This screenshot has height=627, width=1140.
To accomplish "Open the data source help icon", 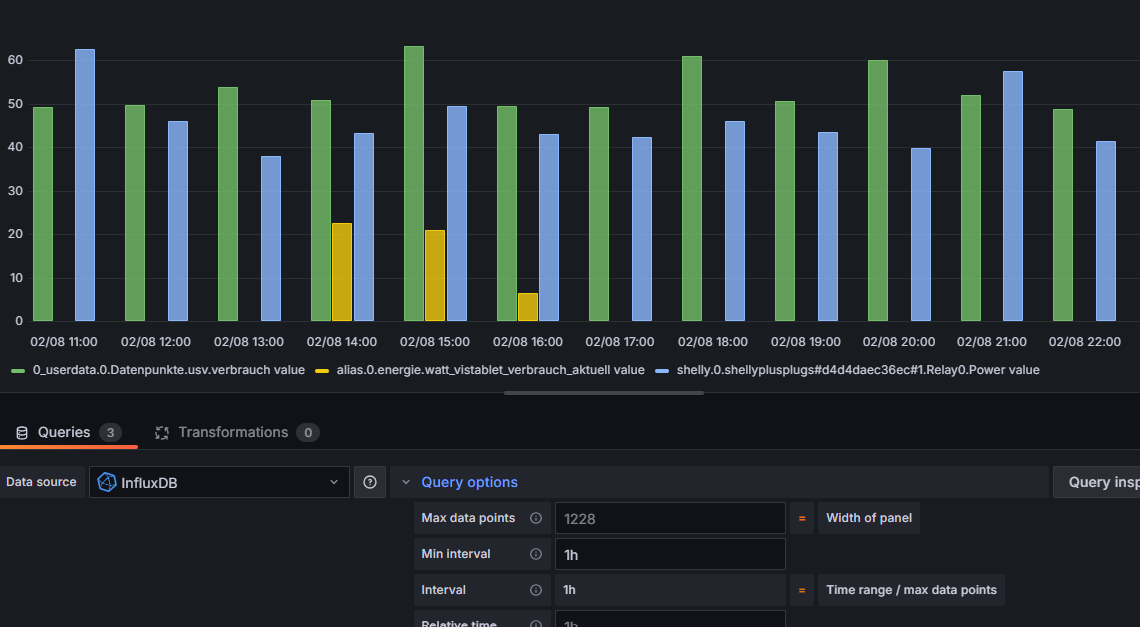I will click(x=369, y=482).
